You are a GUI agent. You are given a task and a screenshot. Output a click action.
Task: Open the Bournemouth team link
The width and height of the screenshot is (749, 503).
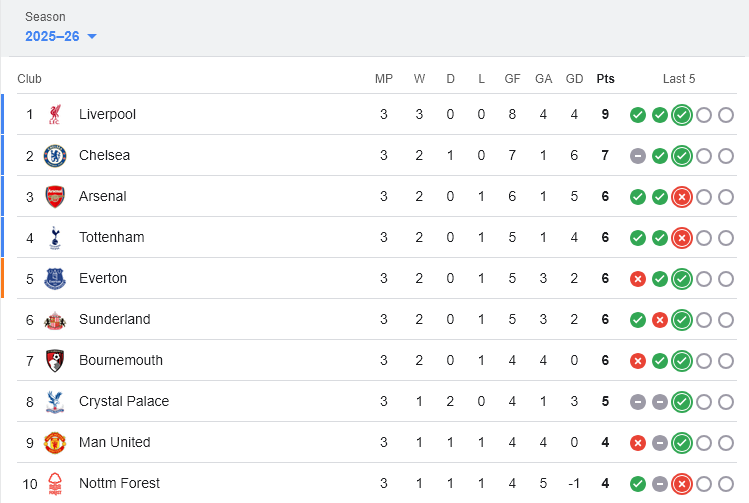pos(121,360)
